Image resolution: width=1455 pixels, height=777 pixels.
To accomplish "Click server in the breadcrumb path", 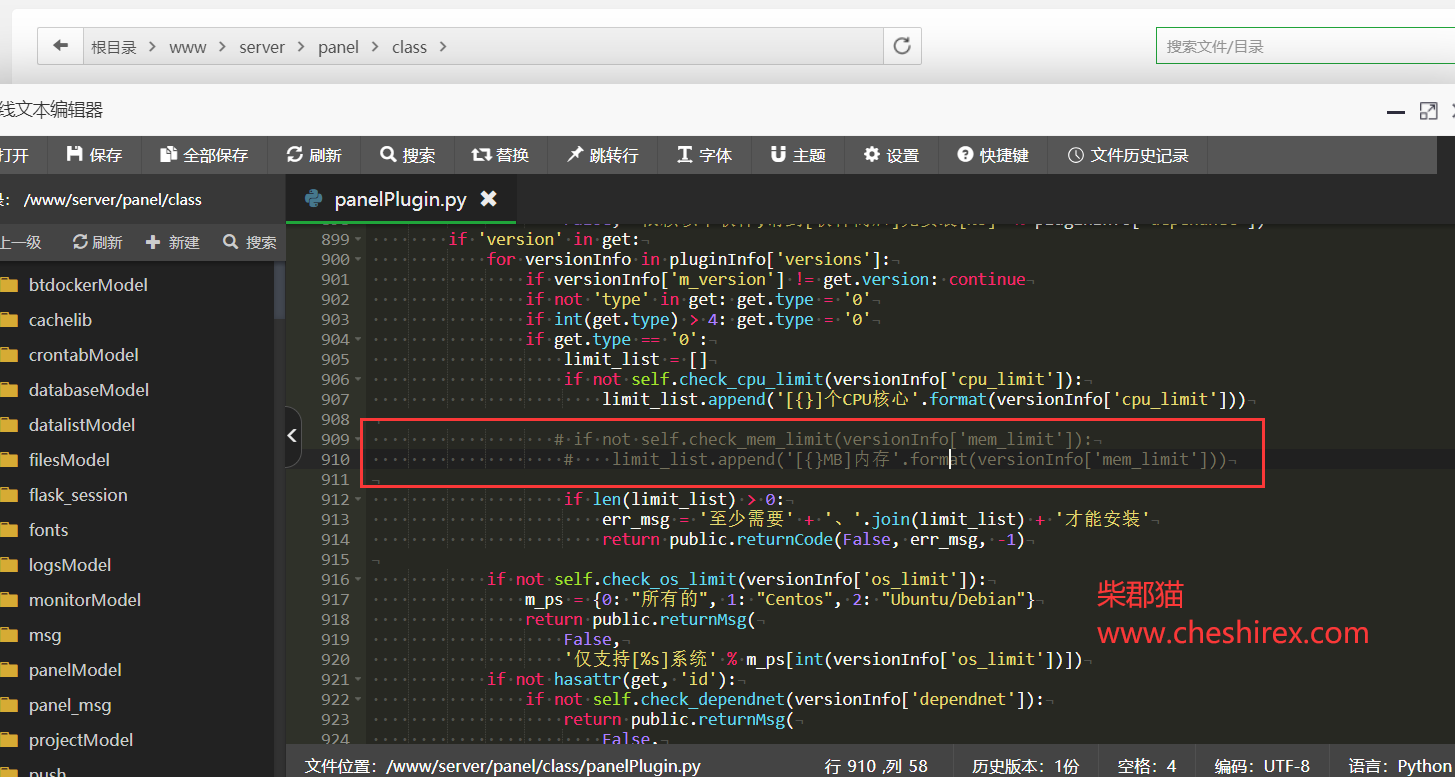I will [x=262, y=47].
